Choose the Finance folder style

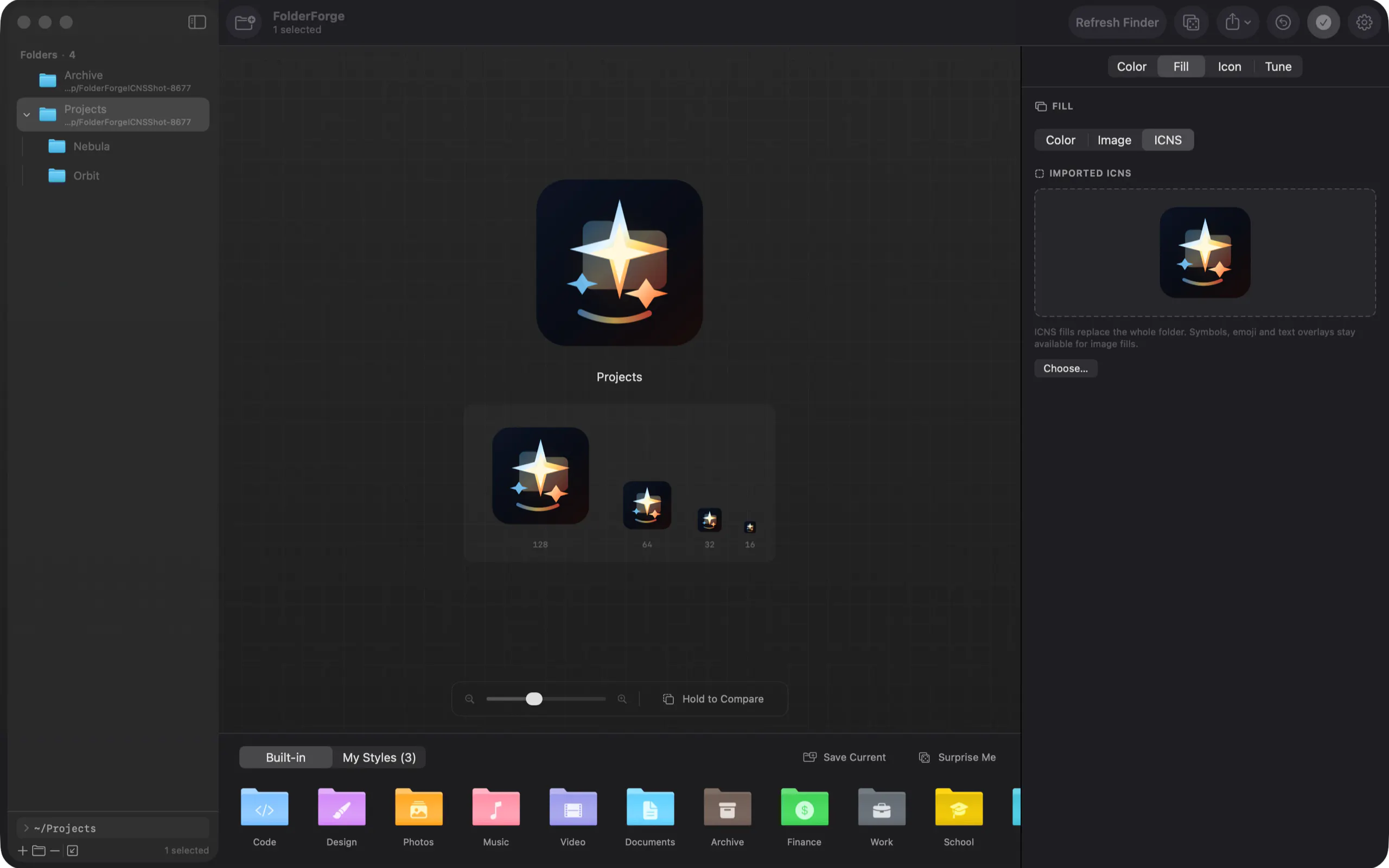point(804,817)
